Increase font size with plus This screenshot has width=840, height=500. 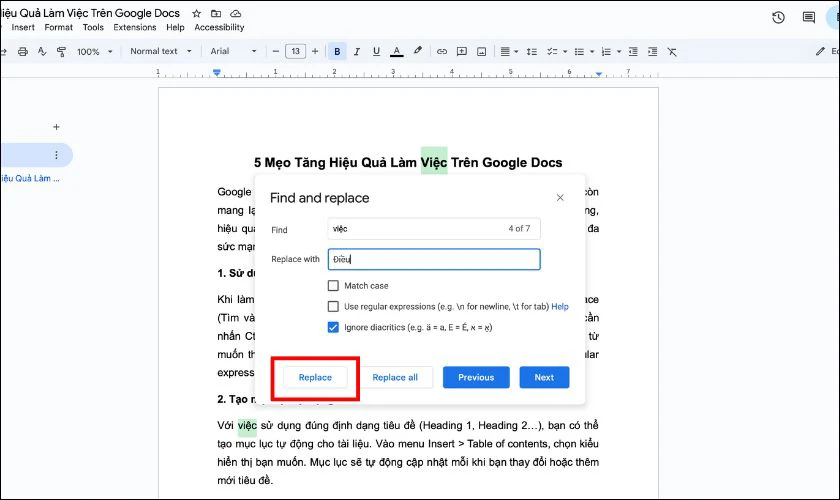(x=315, y=51)
